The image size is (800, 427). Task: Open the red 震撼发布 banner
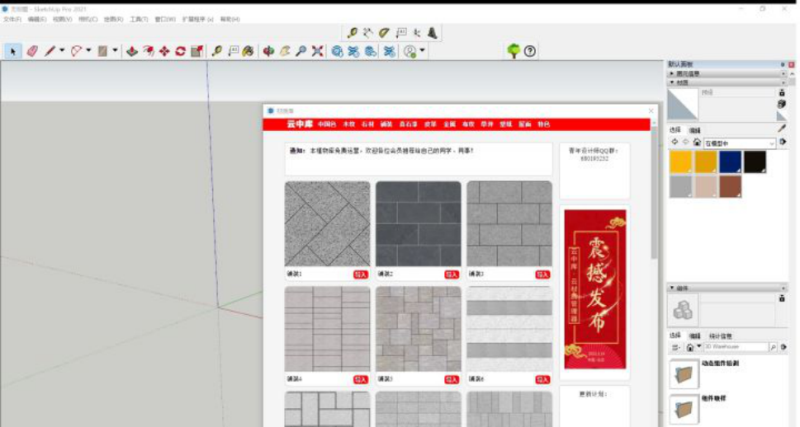click(595, 289)
